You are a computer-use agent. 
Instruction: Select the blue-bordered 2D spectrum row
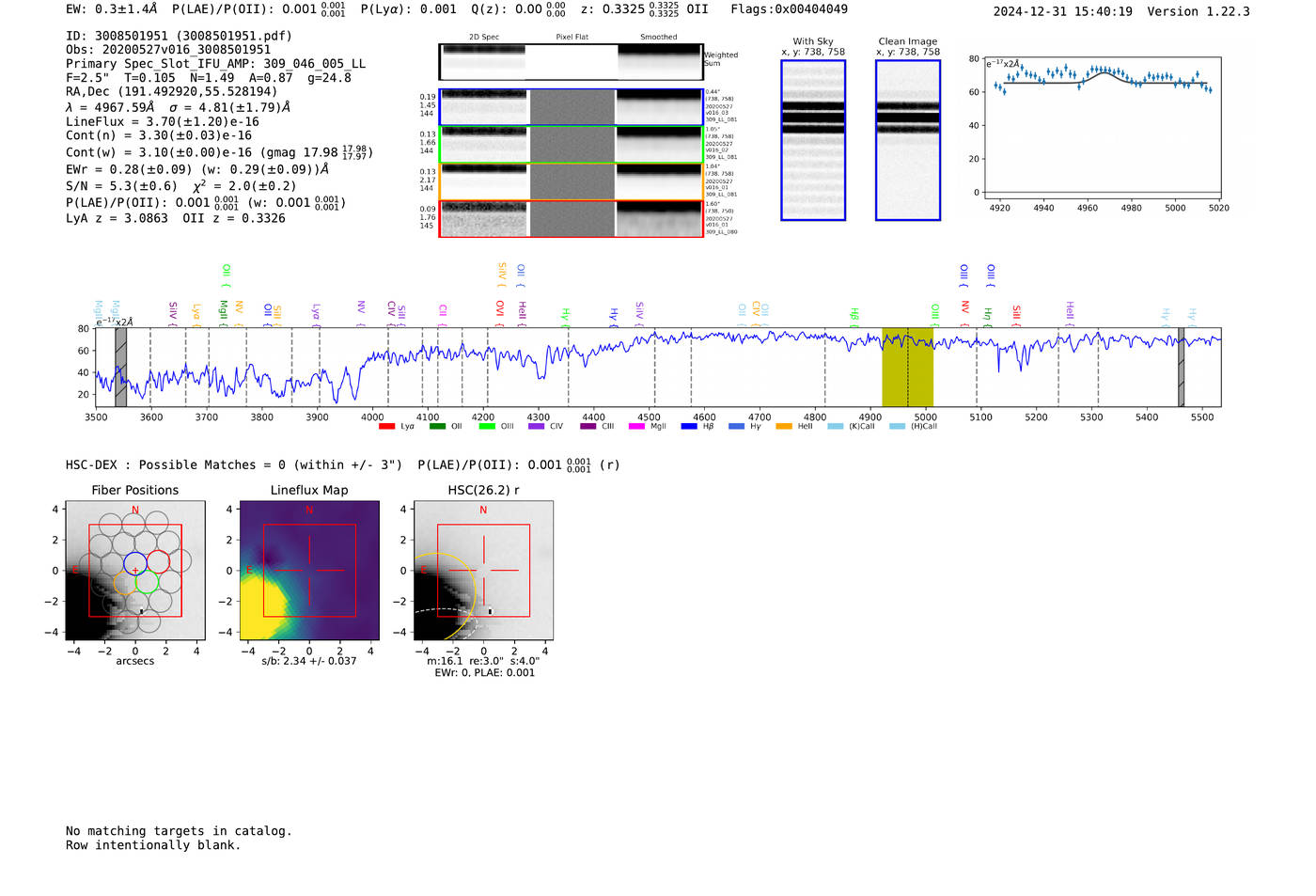pyautogui.click(x=571, y=107)
